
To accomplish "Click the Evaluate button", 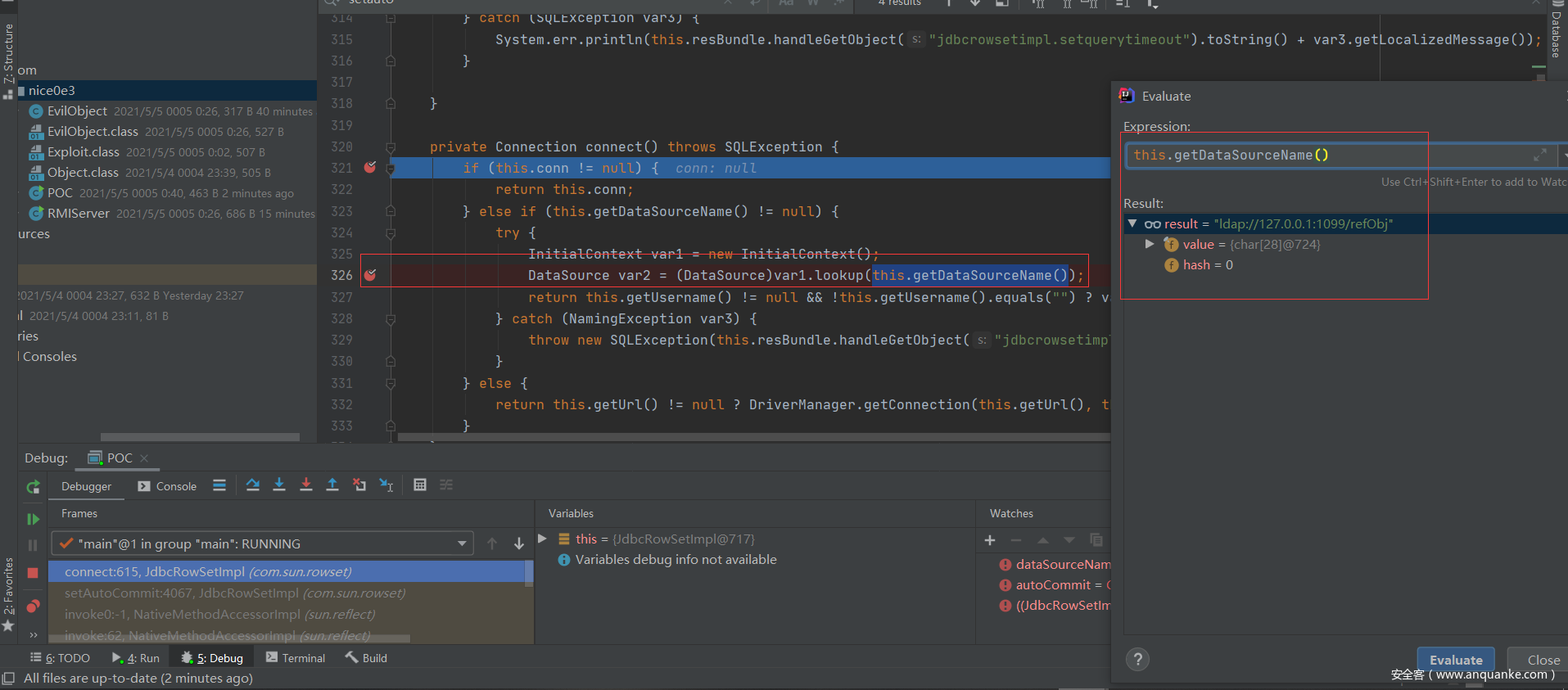I will 1455,660.
